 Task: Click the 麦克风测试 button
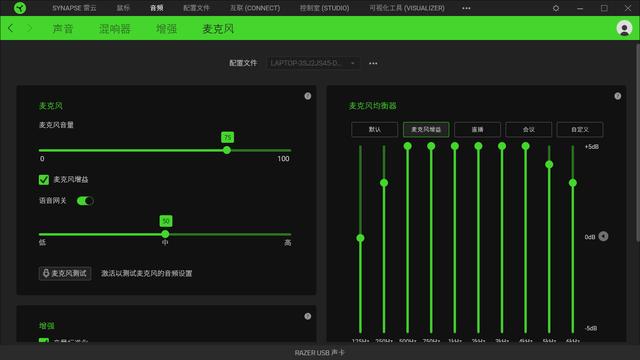click(65, 273)
